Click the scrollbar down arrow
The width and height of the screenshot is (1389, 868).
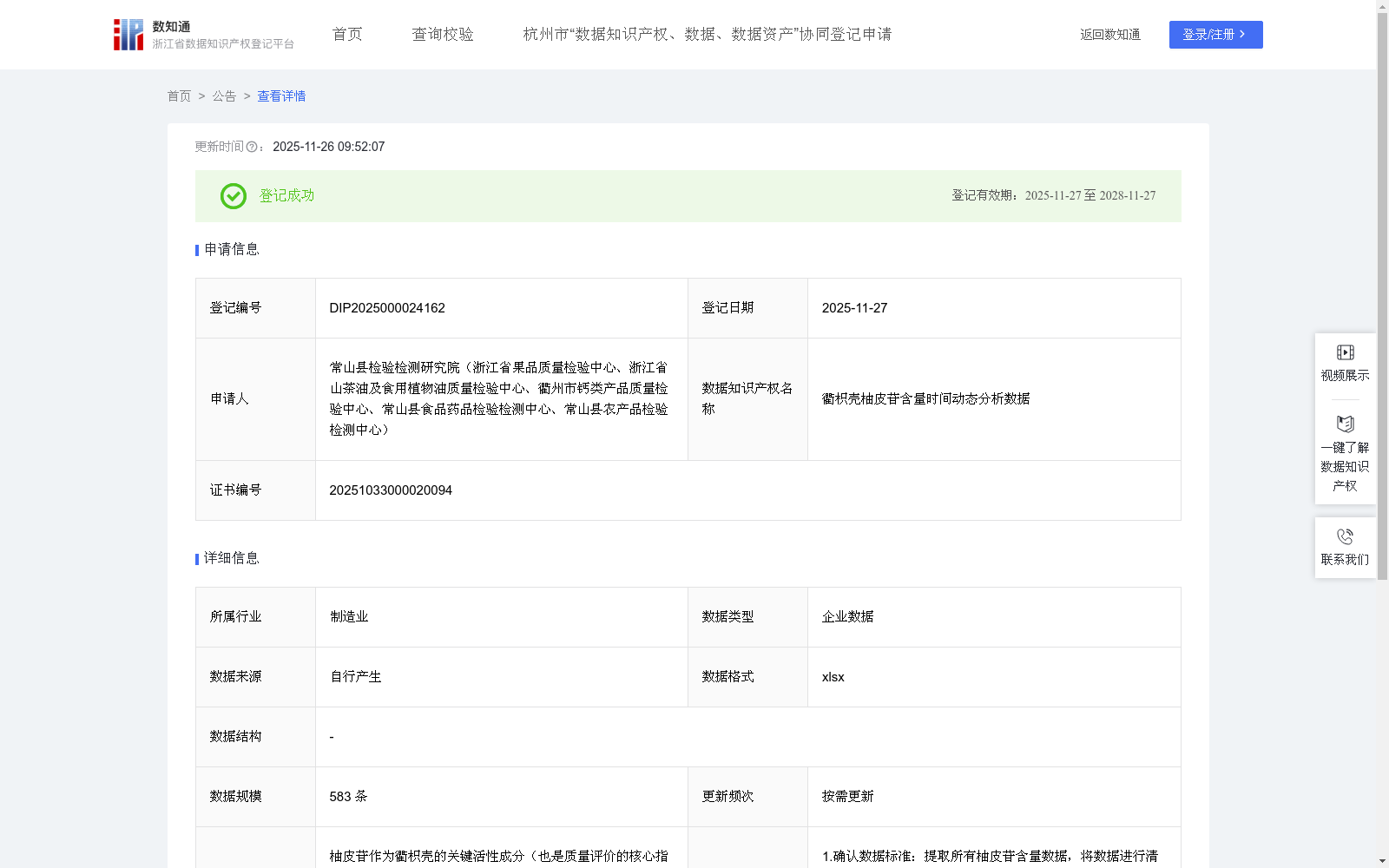click(x=1382, y=861)
